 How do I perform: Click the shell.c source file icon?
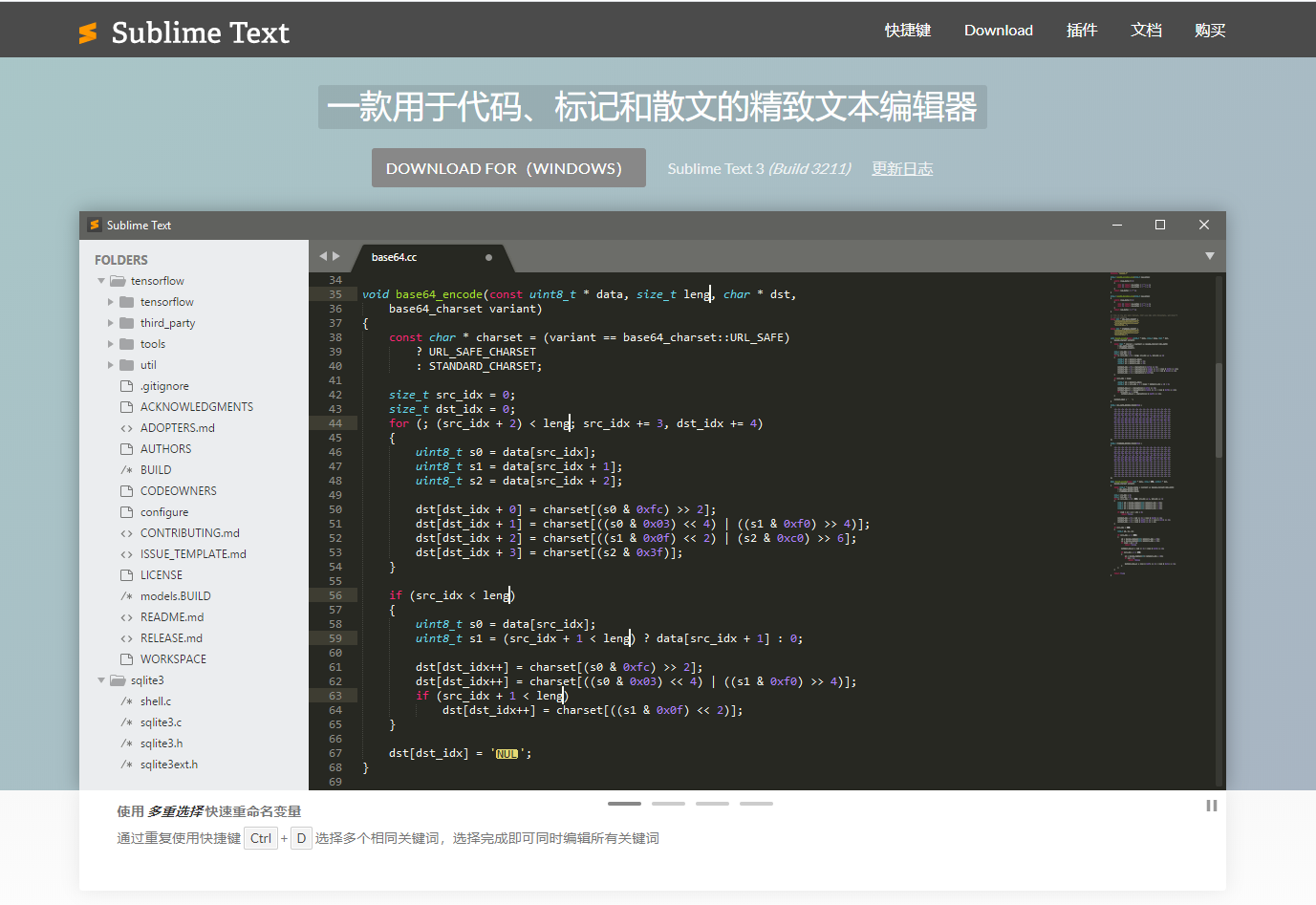click(x=126, y=701)
